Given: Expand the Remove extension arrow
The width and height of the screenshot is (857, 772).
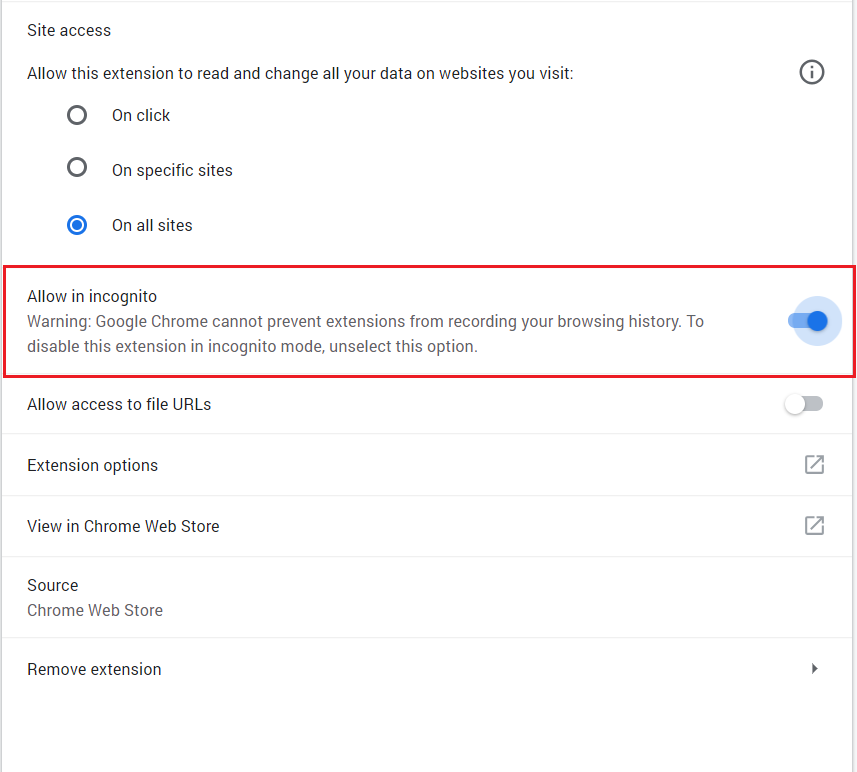Looking at the screenshot, I should coord(814,669).
